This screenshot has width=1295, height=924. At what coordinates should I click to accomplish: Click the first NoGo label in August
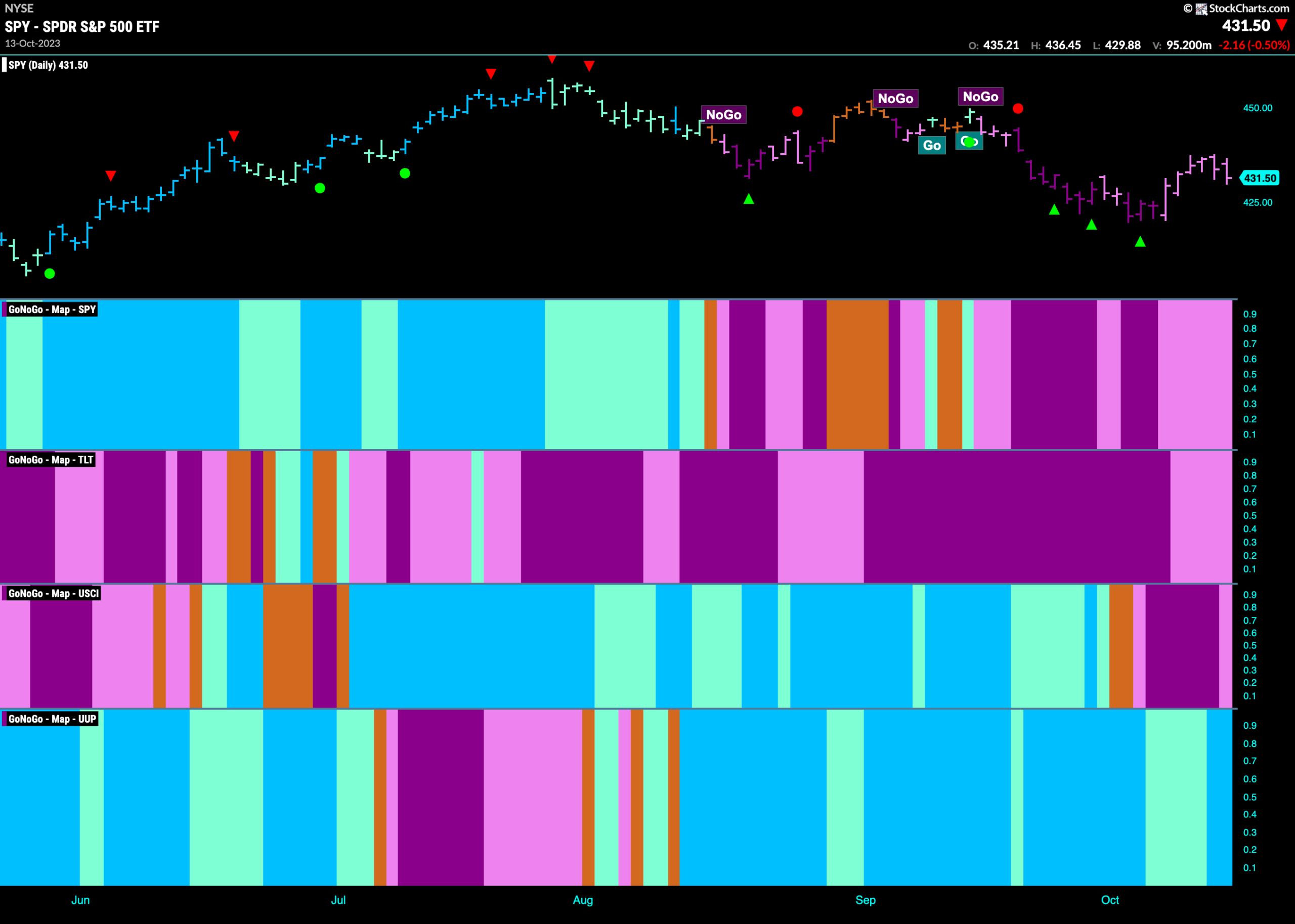pyautogui.click(x=724, y=115)
